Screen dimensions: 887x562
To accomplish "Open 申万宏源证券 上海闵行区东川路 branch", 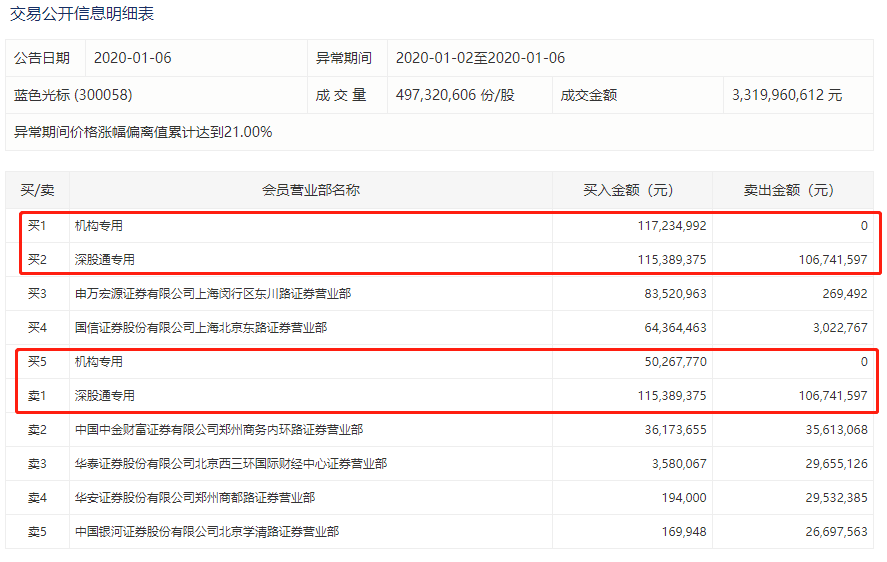I will tap(212, 294).
